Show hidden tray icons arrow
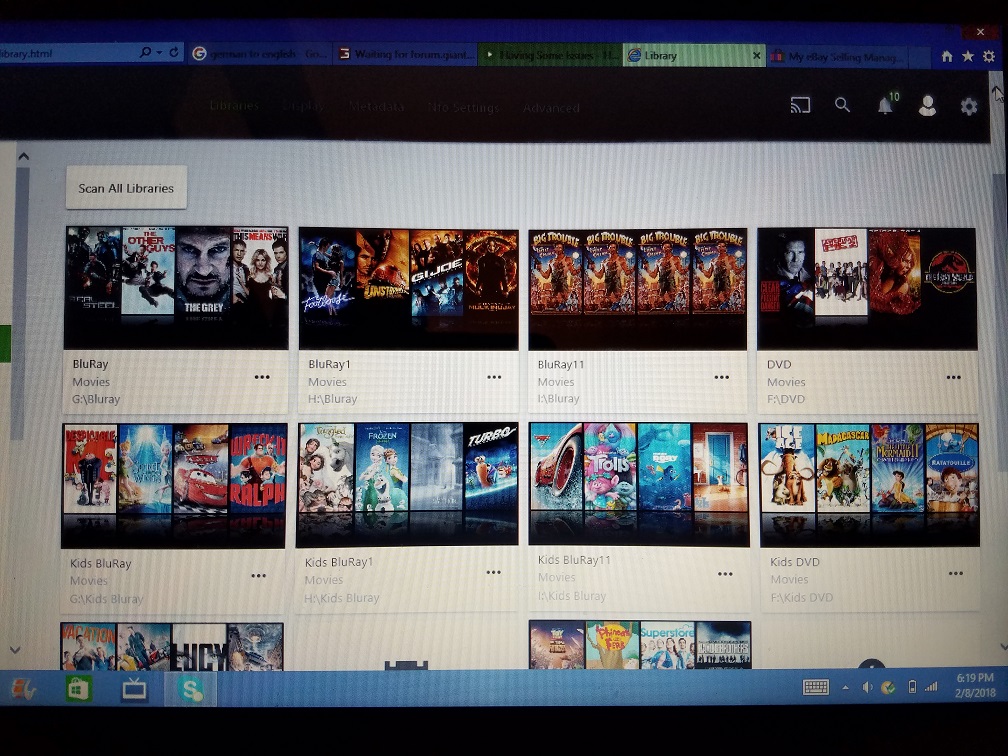This screenshot has width=1008, height=756. click(845, 688)
